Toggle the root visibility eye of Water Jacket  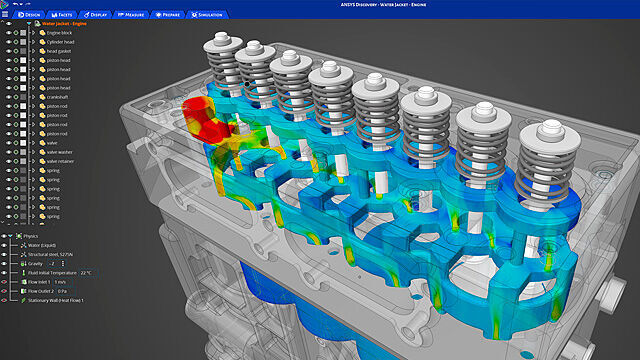pos(9,24)
